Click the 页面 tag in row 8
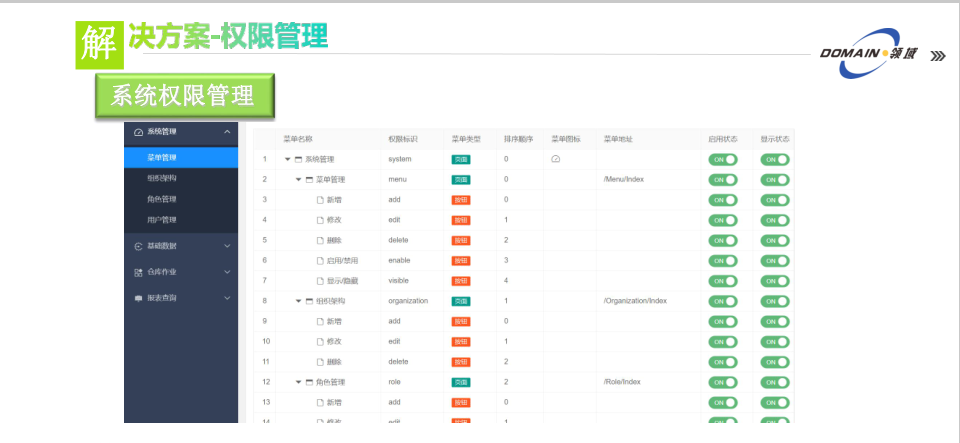The height and width of the screenshot is (443, 960). click(x=461, y=301)
